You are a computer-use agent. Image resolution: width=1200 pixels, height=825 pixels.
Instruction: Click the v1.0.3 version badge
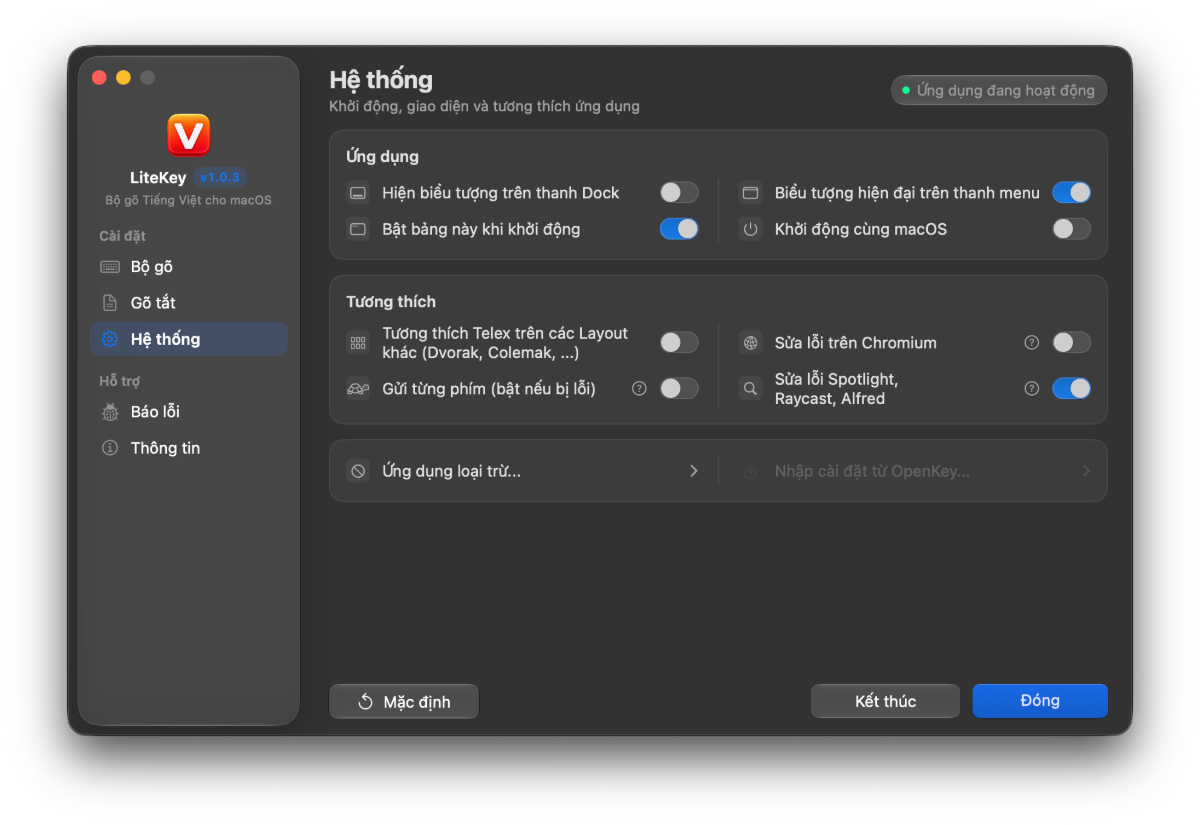220,177
